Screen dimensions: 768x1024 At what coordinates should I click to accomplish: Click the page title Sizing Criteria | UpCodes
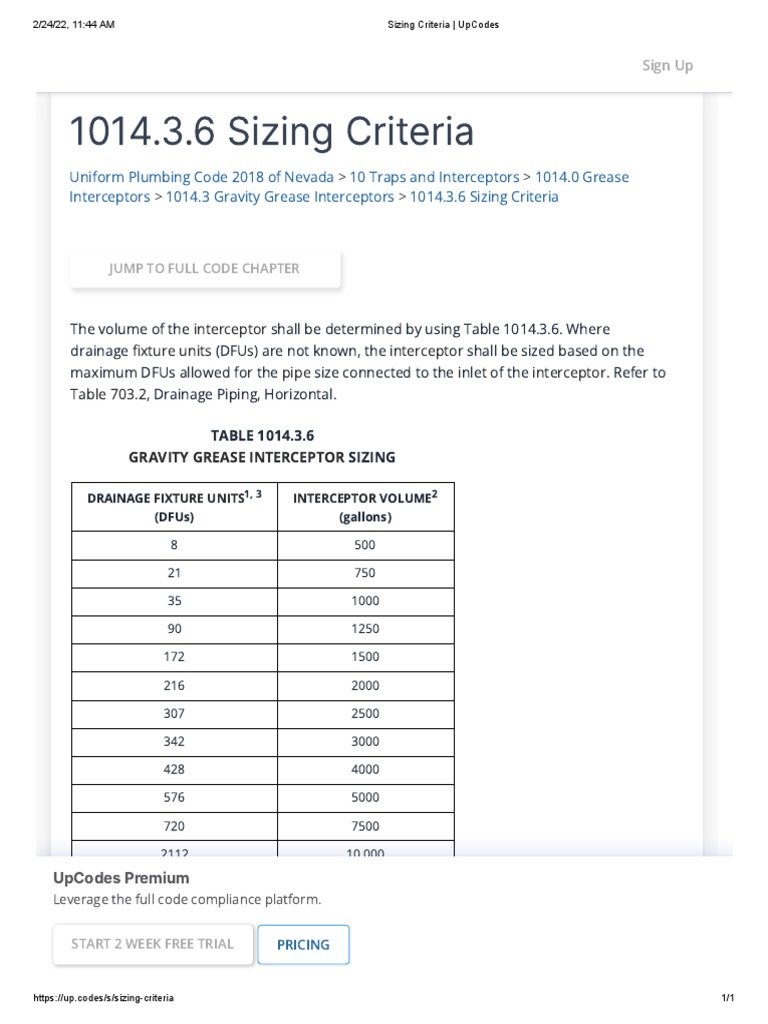(442, 25)
